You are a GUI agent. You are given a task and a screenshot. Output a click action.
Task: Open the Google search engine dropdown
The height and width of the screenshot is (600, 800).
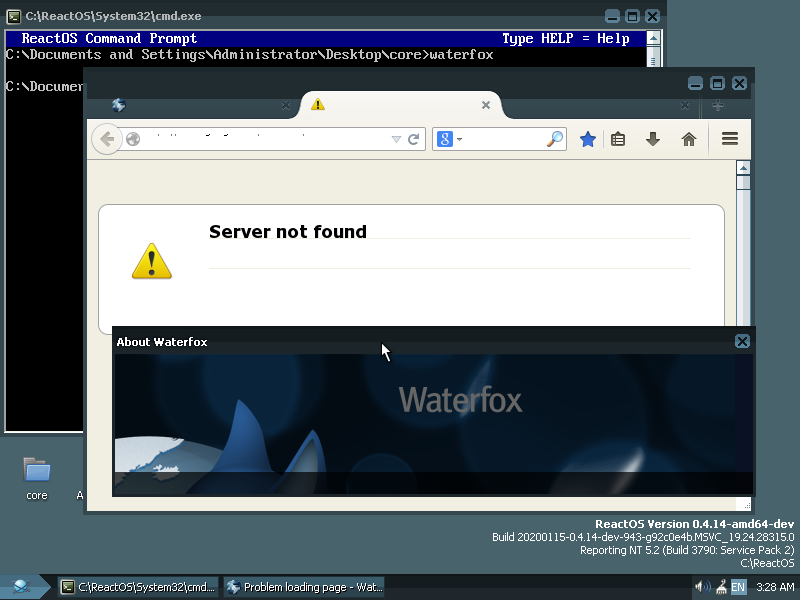click(x=449, y=139)
